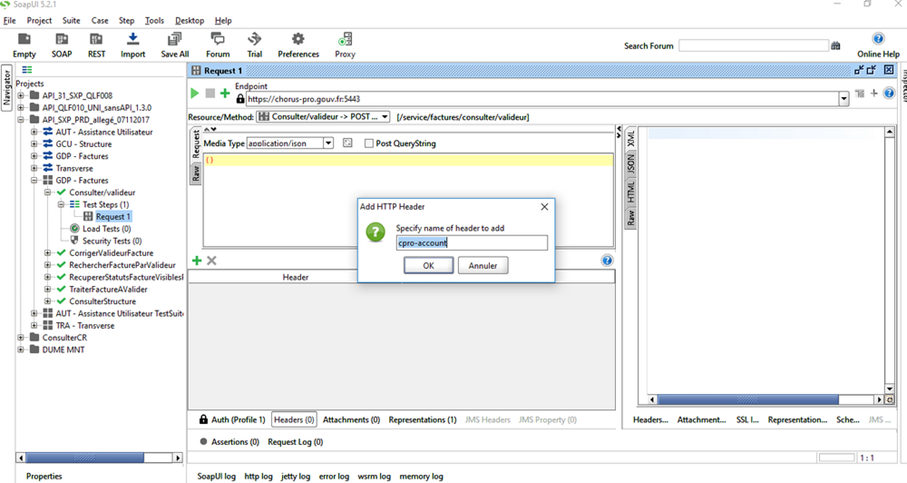Open the File menu
907x483 pixels.
tap(10, 20)
